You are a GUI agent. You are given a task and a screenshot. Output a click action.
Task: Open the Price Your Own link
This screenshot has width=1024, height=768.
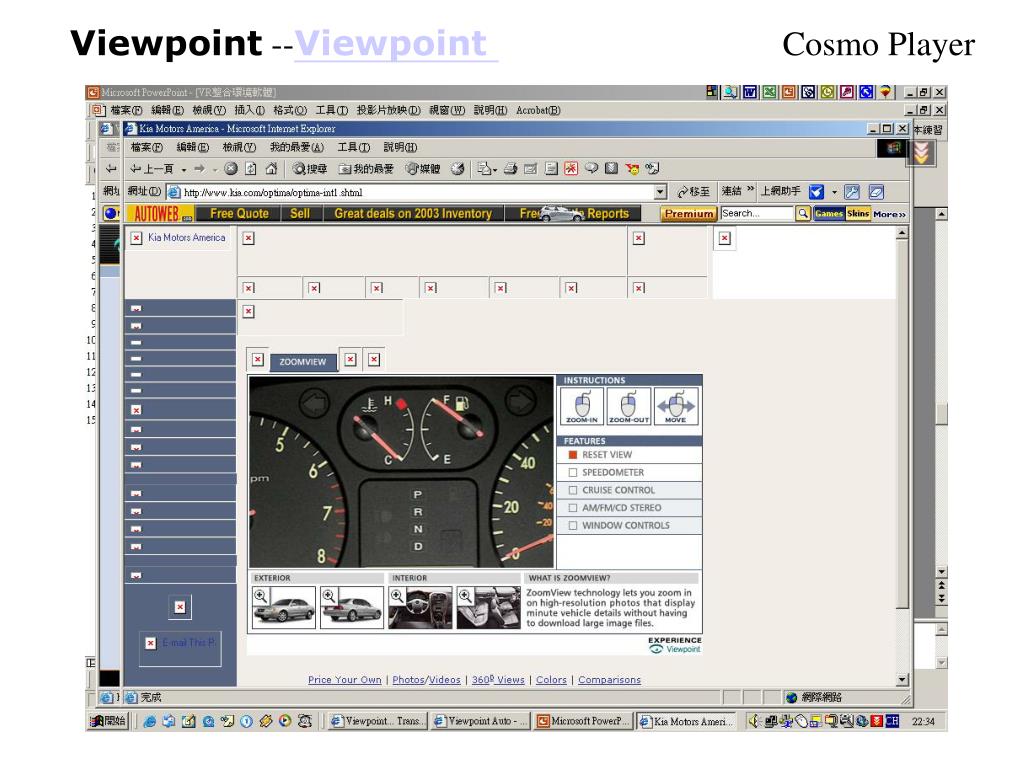pyautogui.click(x=345, y=680)
